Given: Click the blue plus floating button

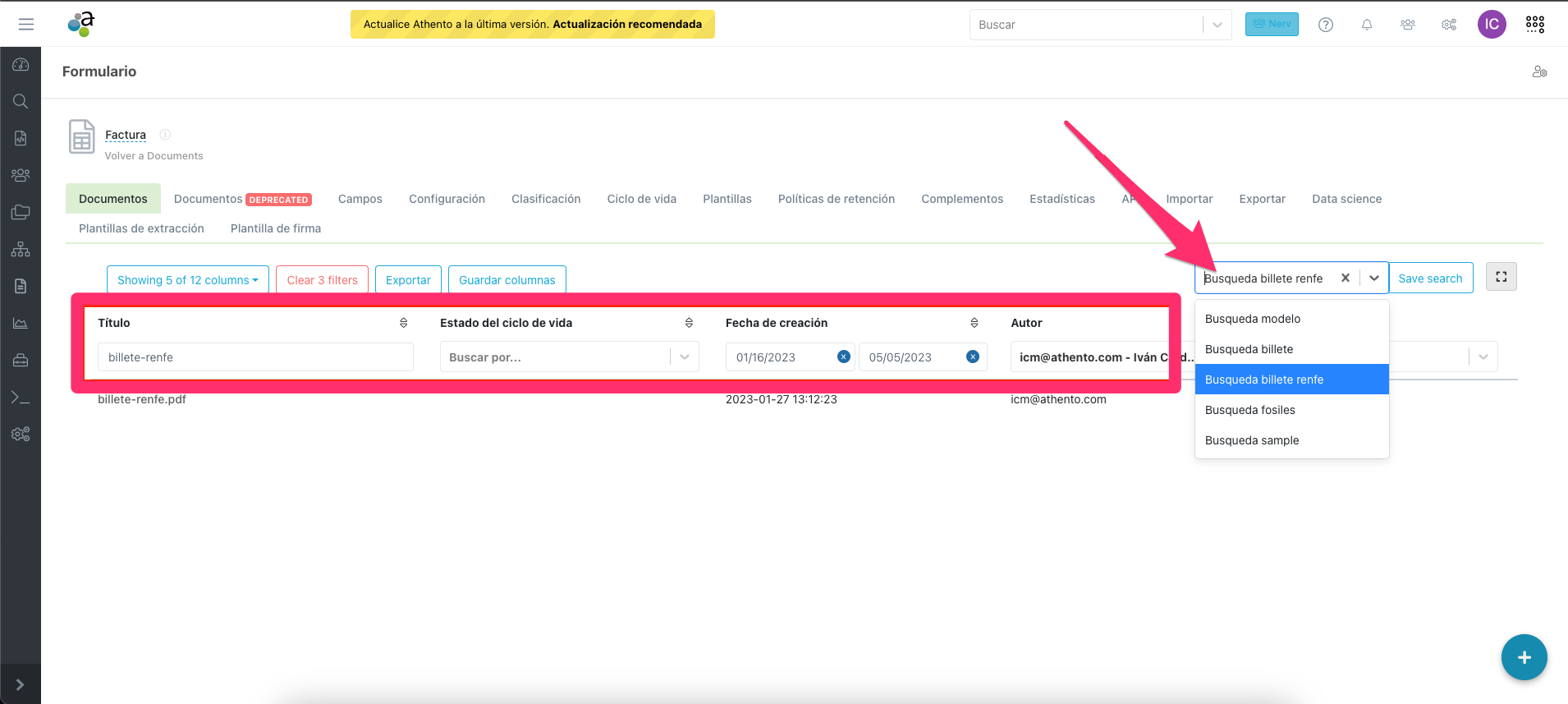Looking at the screenshot, I should [1524, 657].
